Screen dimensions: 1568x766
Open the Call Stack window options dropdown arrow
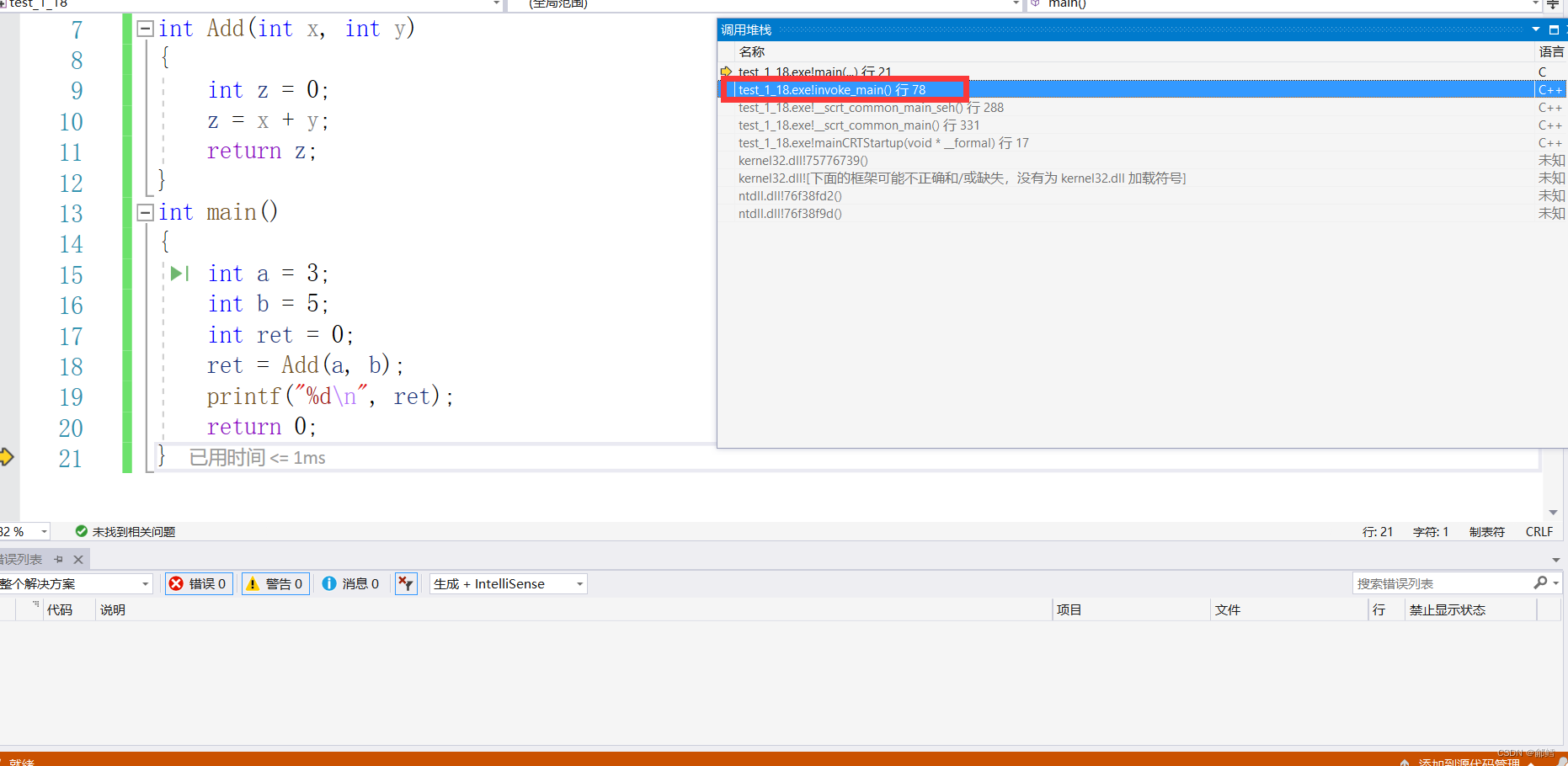tap(1536, 29)
